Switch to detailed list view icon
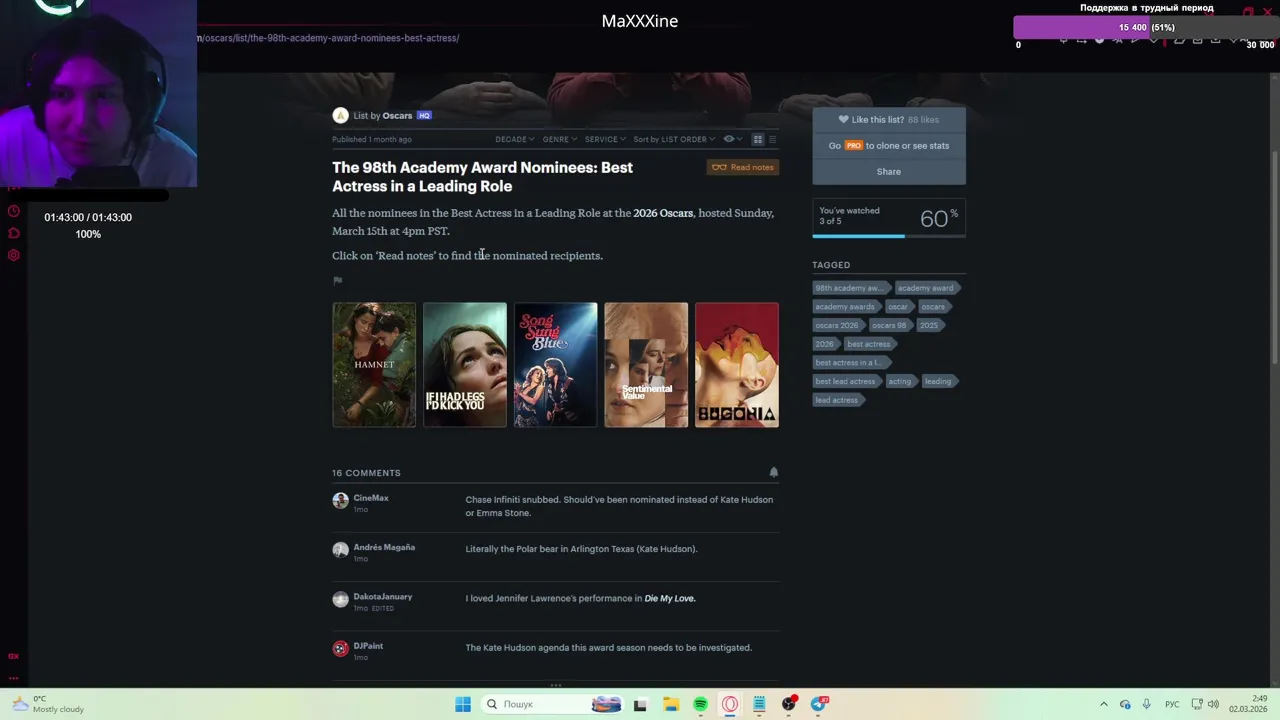This screenshot has width=1280, height=720. coord(772,139)
